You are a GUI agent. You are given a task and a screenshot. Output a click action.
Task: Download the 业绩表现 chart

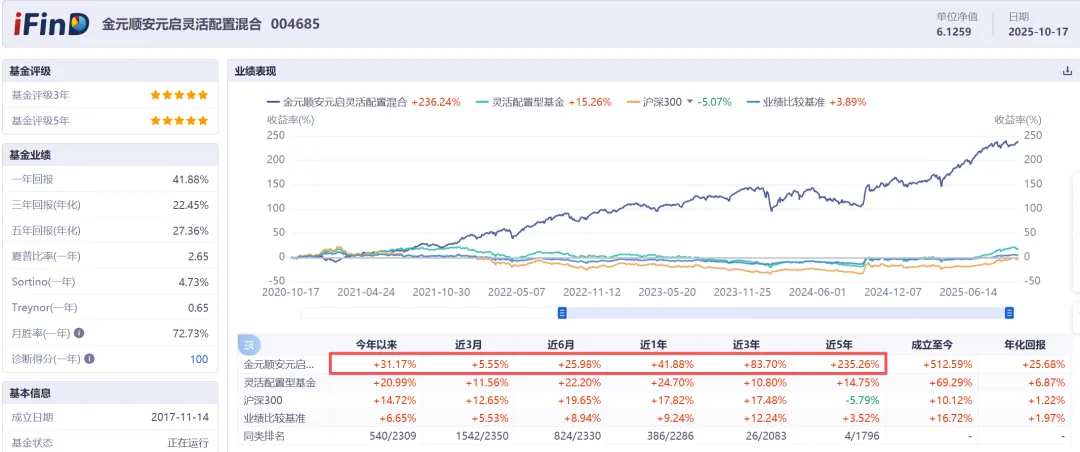click(1067, 71)
